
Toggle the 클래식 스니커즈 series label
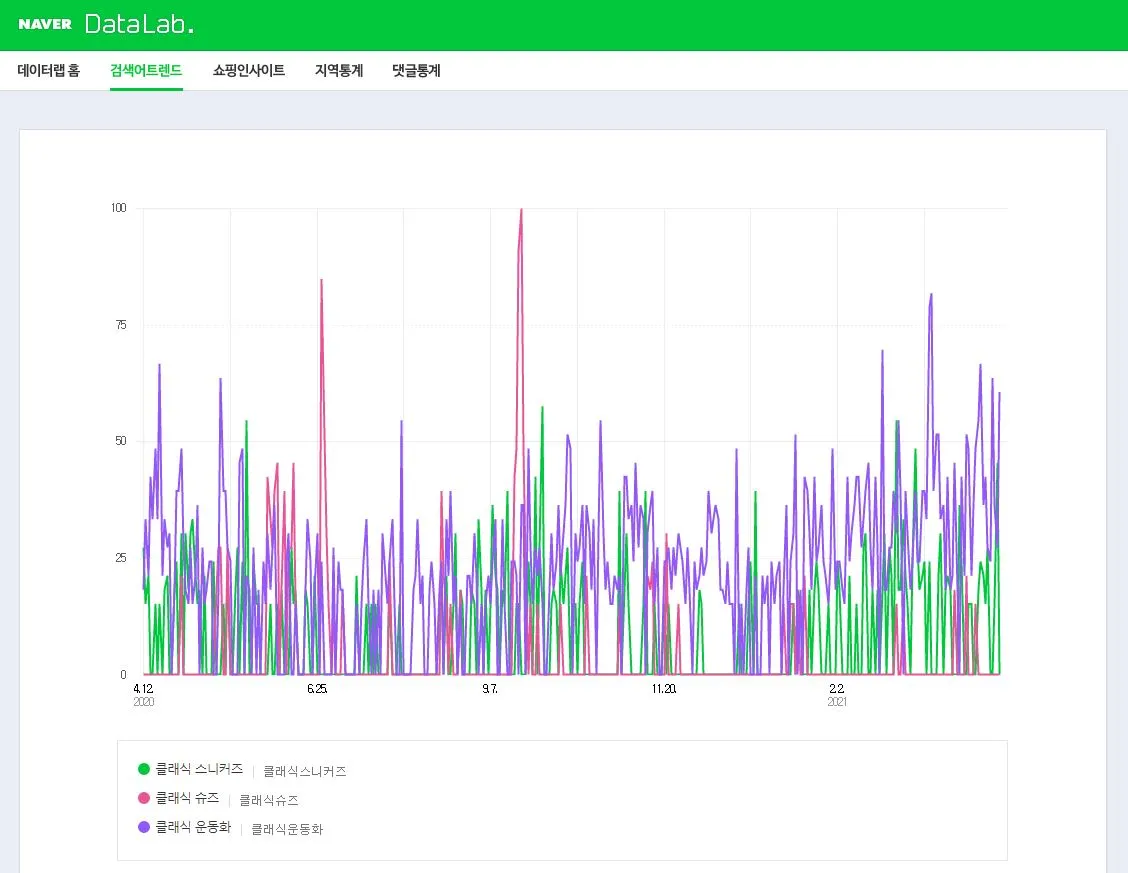(199, 769)
